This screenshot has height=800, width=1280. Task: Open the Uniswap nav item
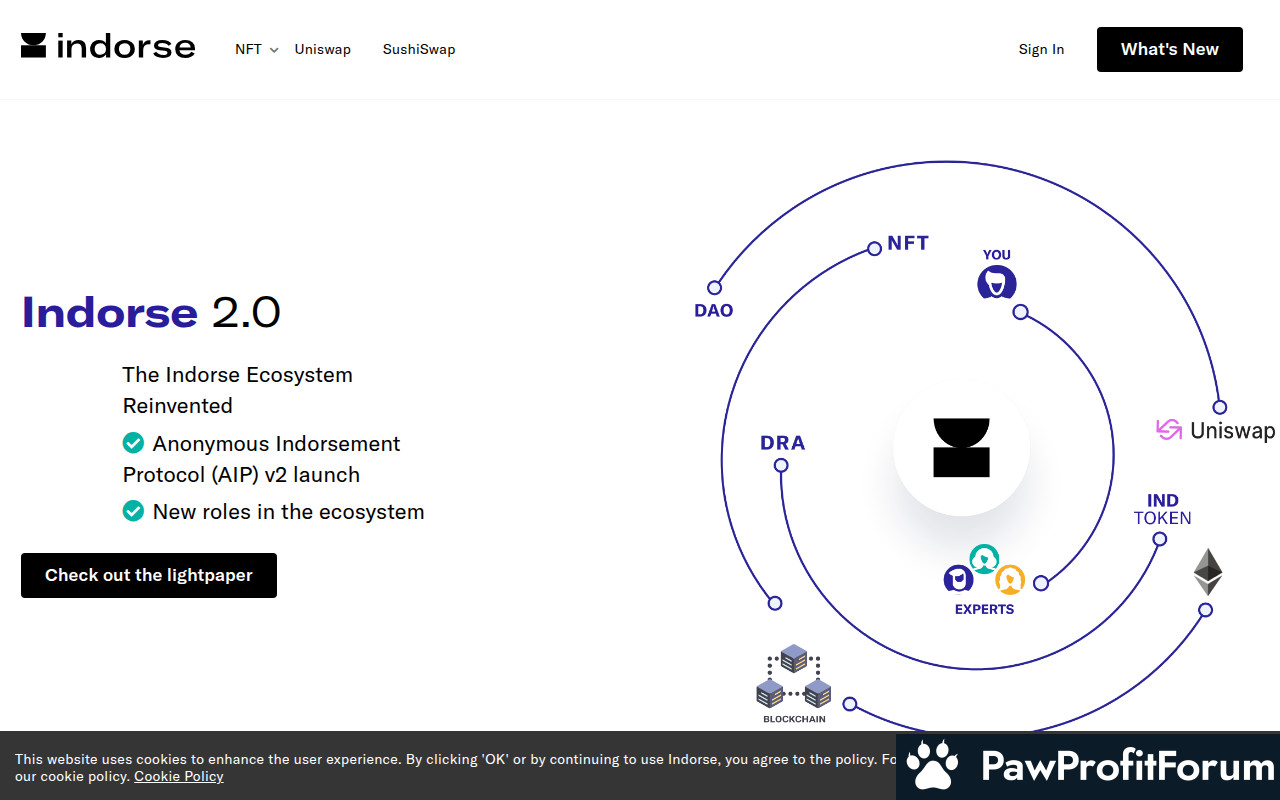(322, 49)
